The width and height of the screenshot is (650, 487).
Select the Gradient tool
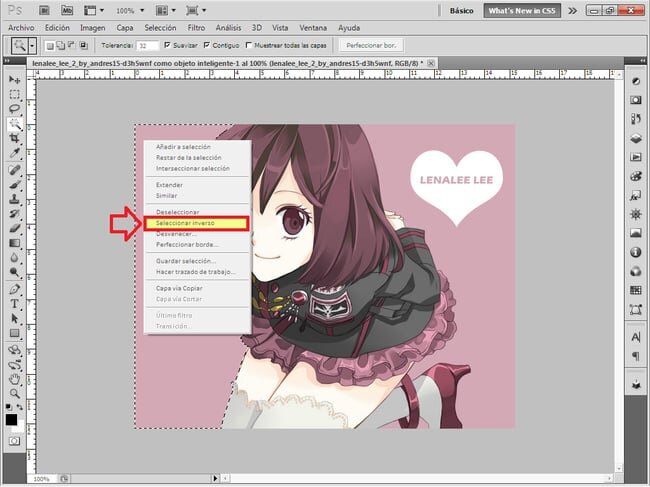pyautogui.click(x=15, y=243)
